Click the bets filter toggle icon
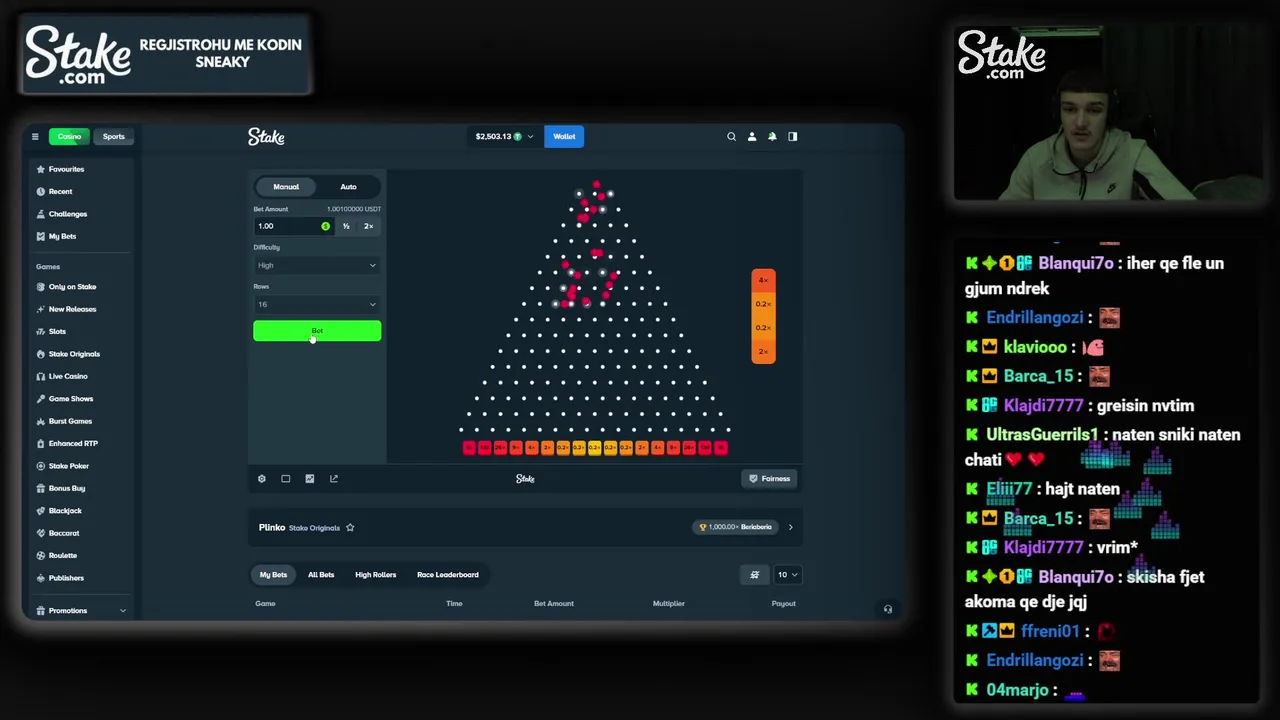The height and width of the screenshot is (720, 1280). [x=755, y=575]
